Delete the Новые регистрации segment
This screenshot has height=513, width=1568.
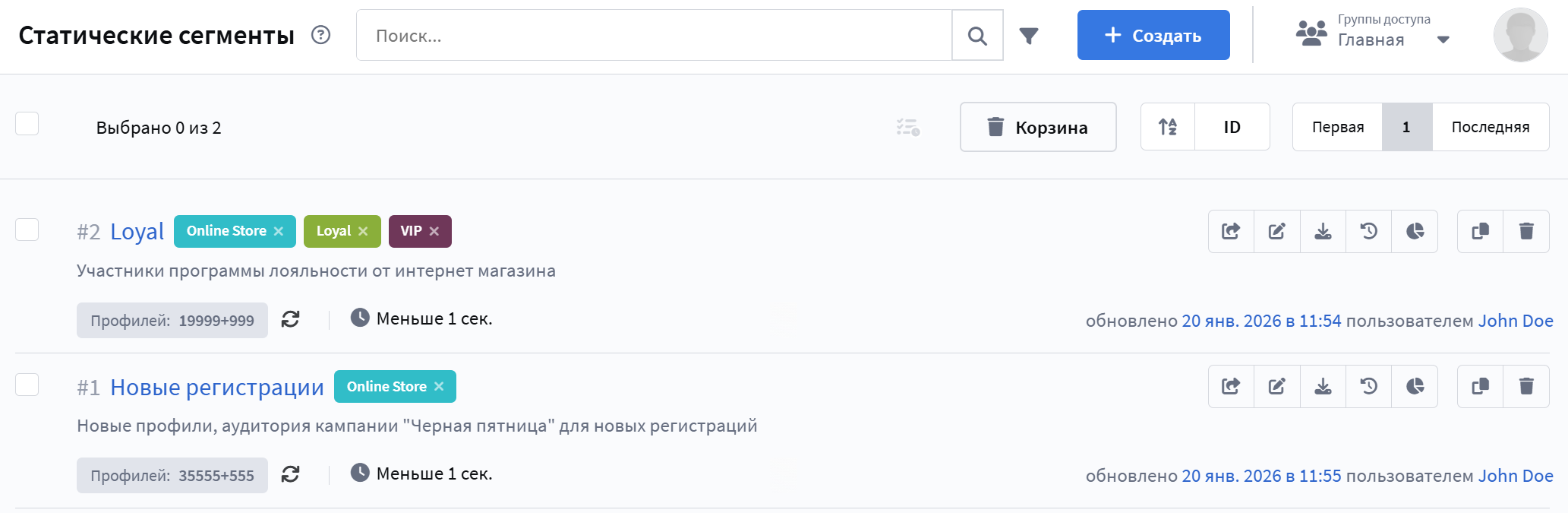pos(1525,386)
